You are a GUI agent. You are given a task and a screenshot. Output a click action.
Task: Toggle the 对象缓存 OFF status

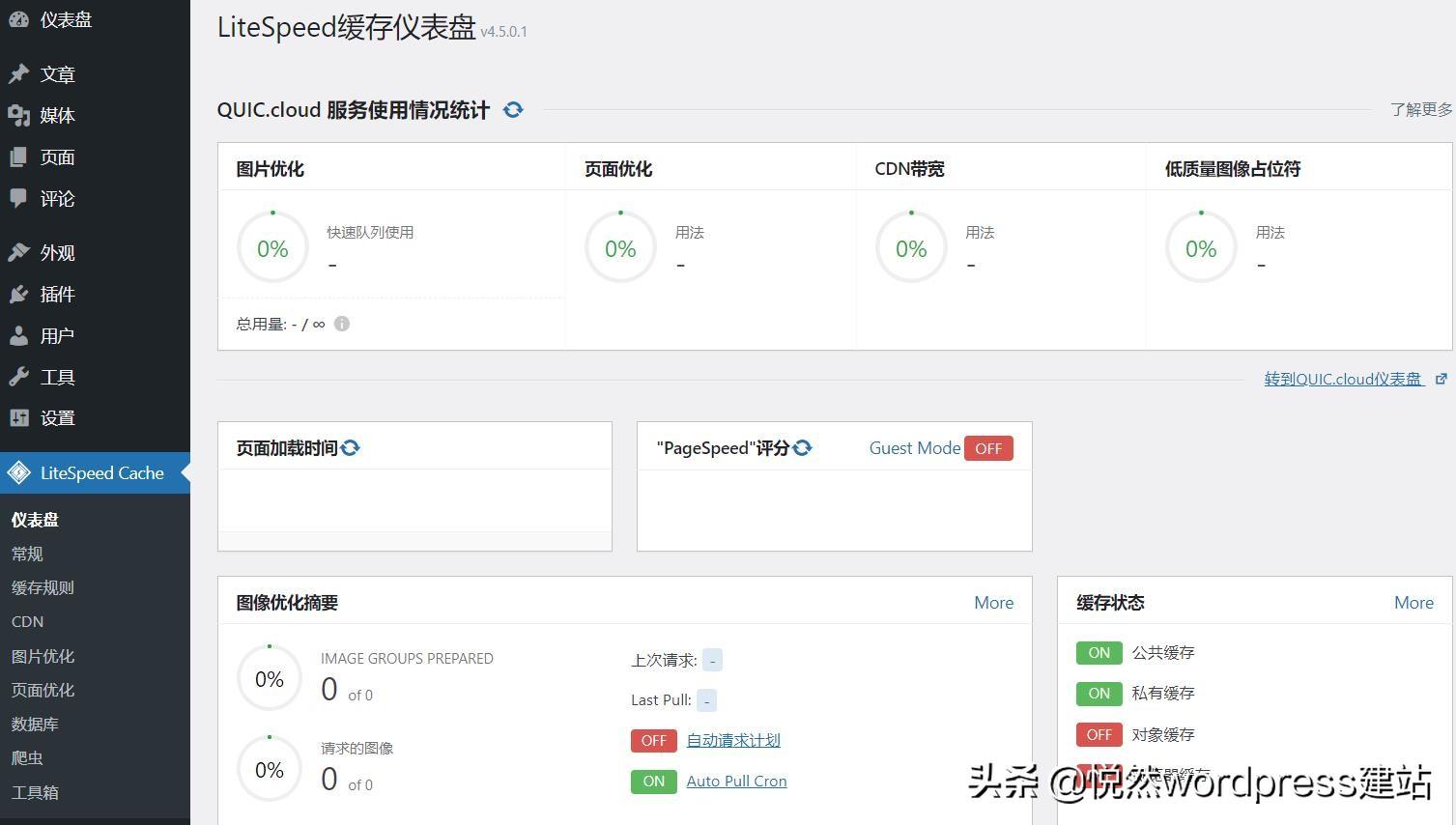pyautogui.click(x=1099, y=735)
